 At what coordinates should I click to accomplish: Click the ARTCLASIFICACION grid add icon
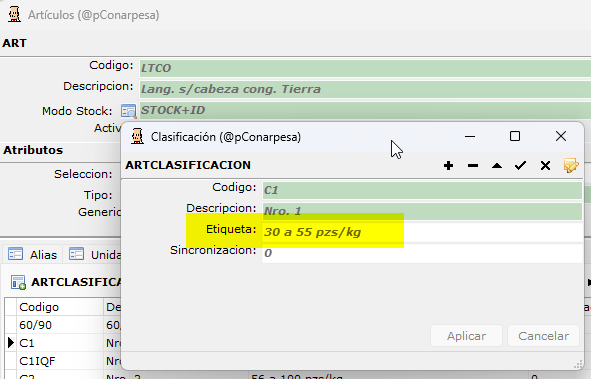(18, 282)
